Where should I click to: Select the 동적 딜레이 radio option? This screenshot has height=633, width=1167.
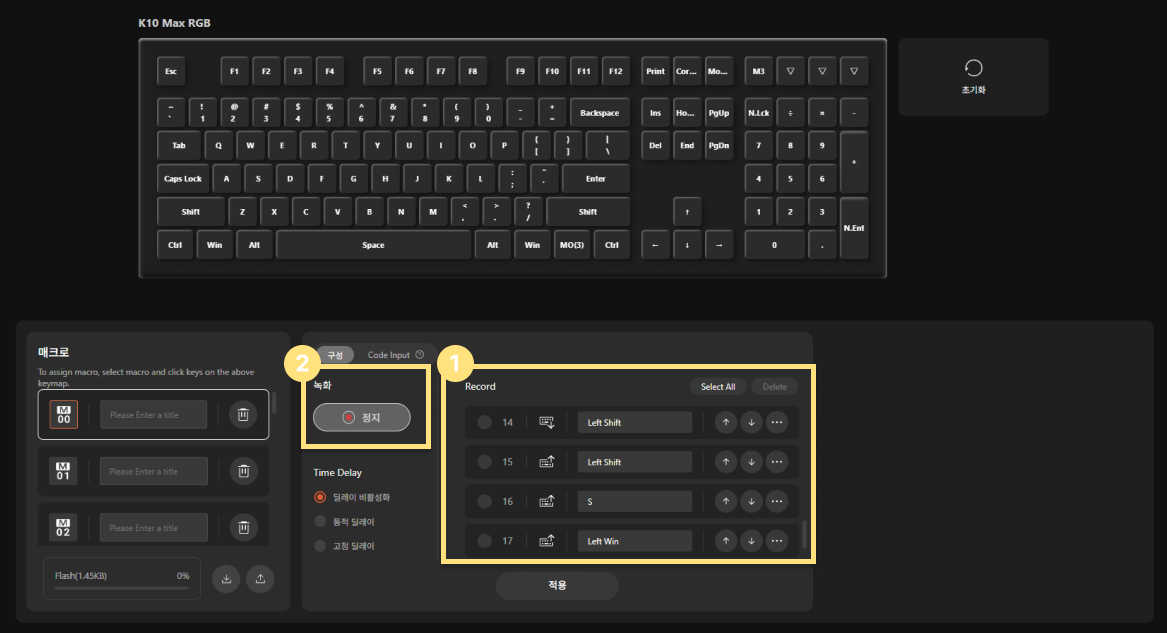click(x=320, y=521)
